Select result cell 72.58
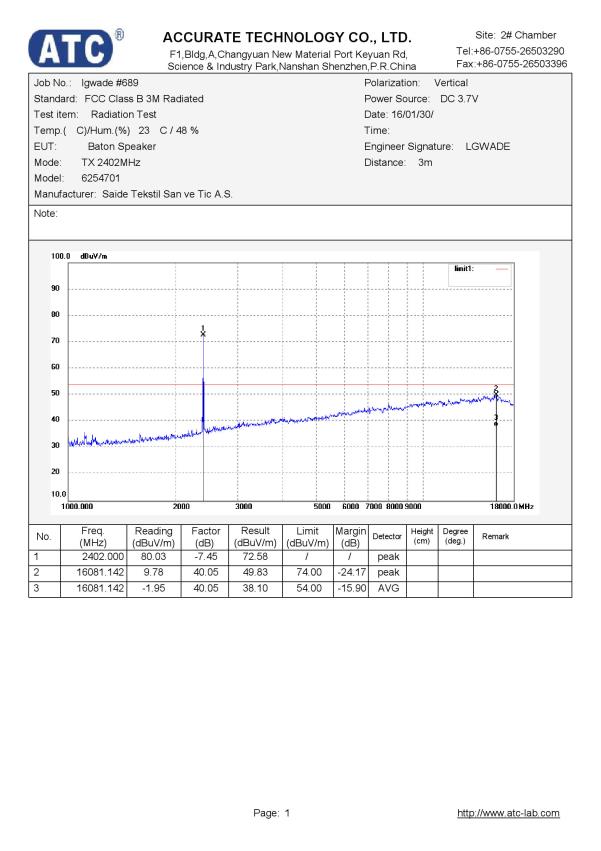 pyautogui.click(x=255, y=557)
